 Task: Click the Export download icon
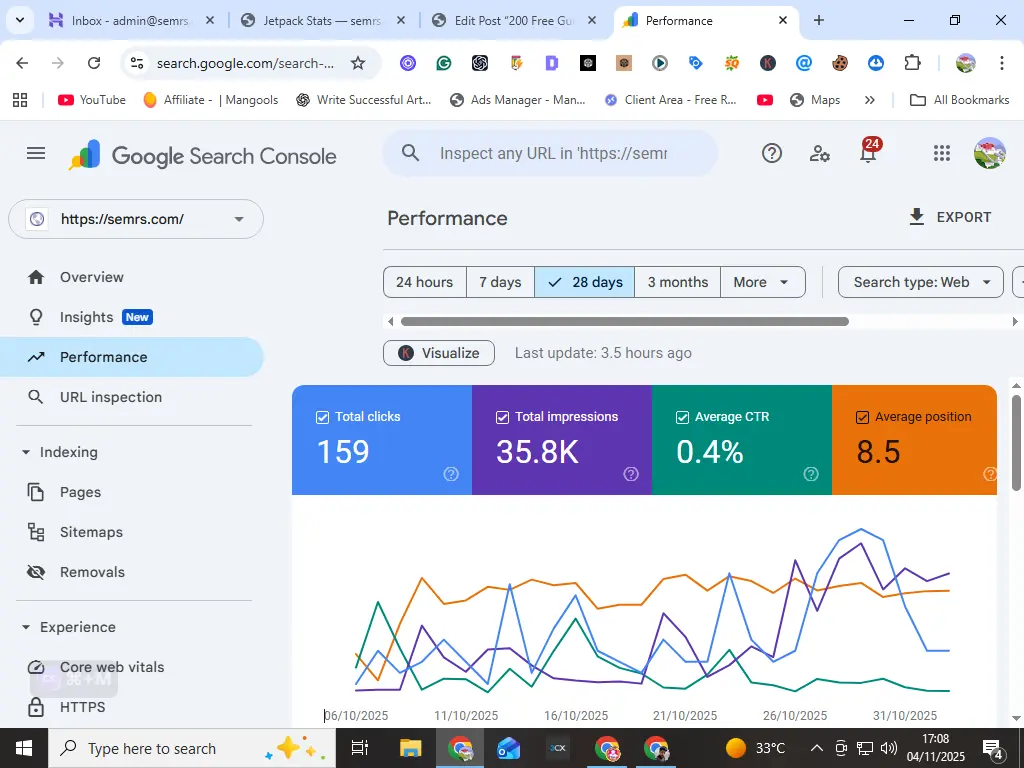917,217
